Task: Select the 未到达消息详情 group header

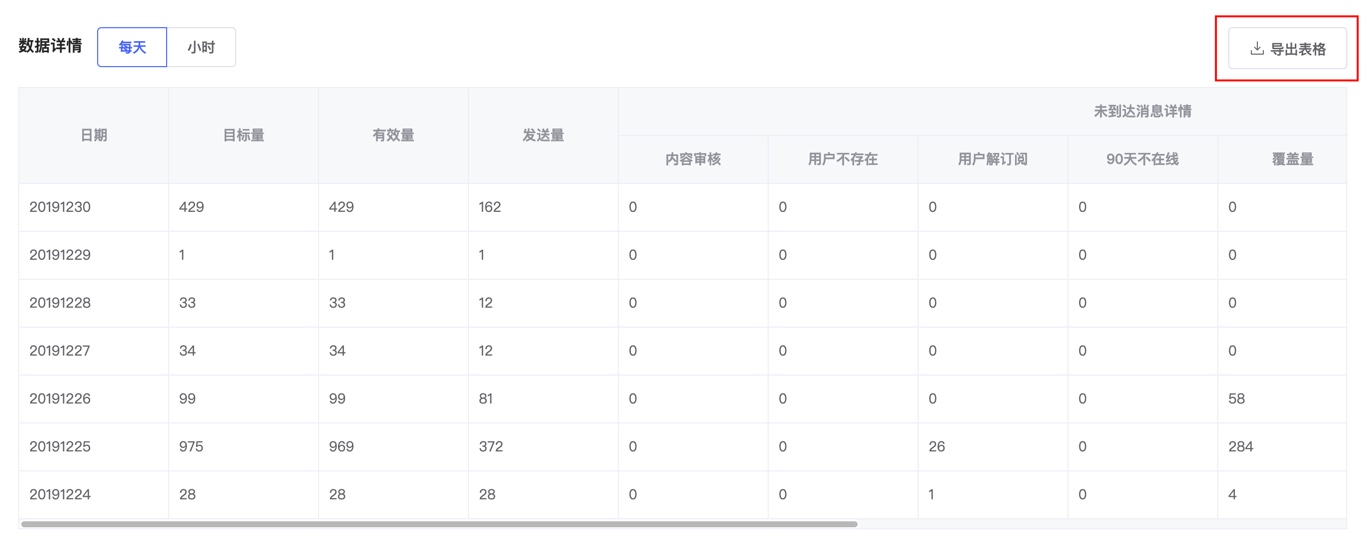Action: pyautogui.click(x=1142, y=111)
